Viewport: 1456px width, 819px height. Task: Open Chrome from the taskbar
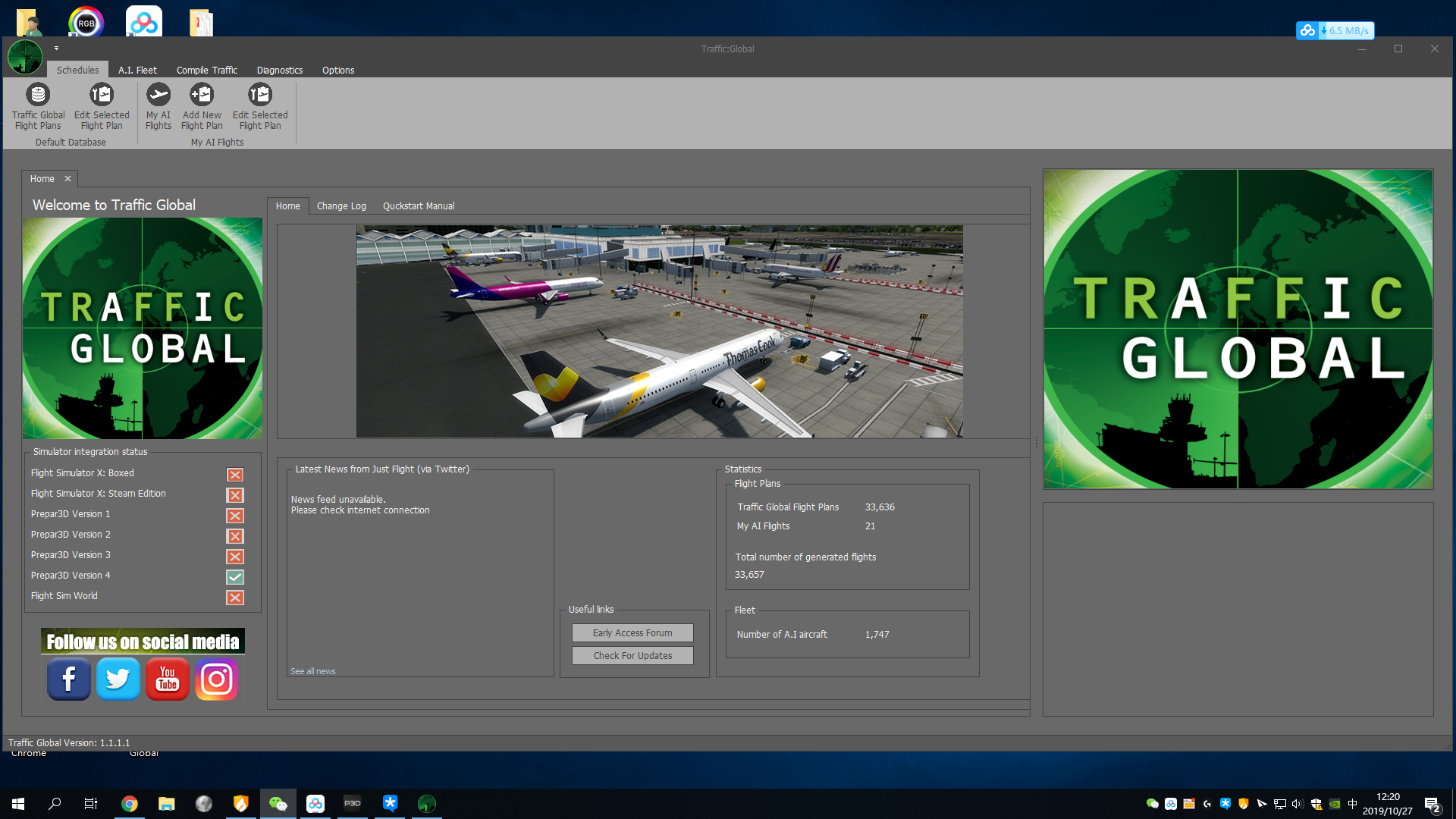tap(130, 804)
